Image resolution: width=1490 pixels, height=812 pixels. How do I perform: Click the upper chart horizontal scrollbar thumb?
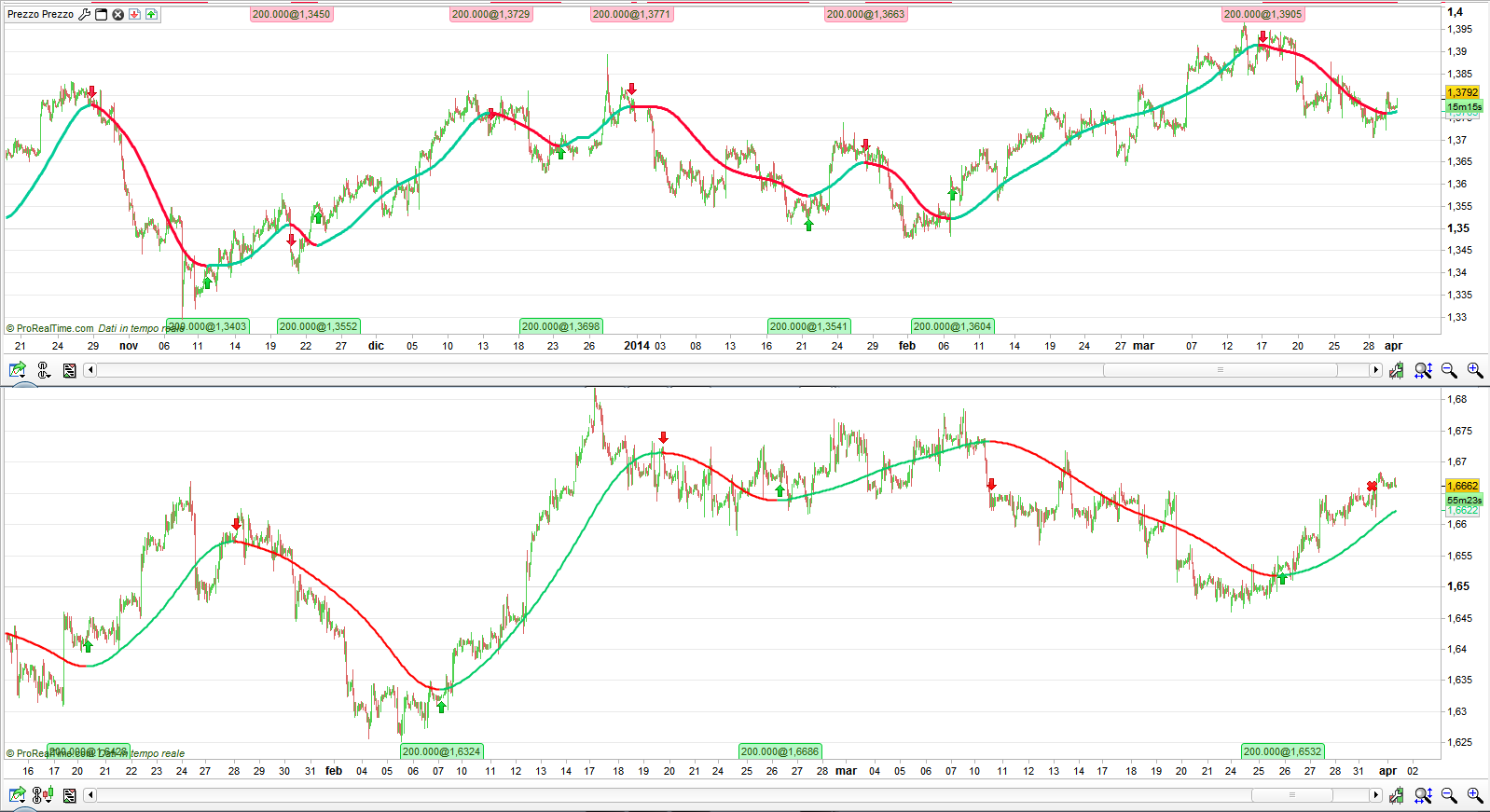click(1221, 370)
